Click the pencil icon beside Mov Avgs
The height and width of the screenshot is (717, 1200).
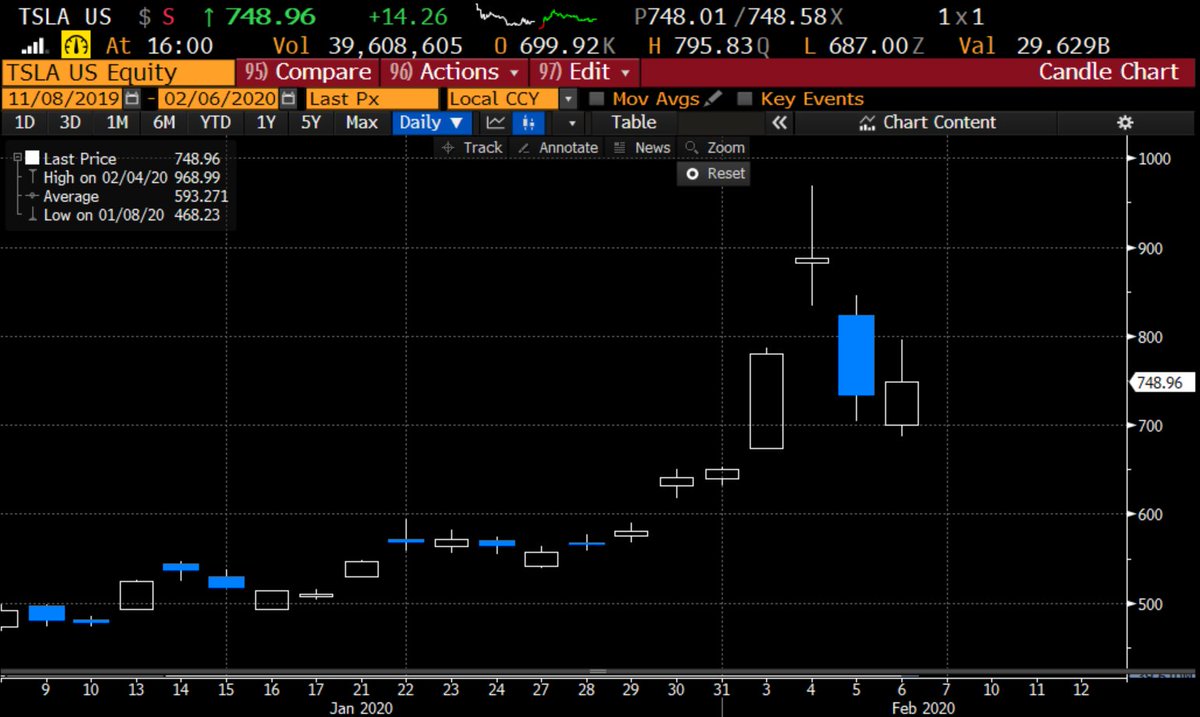713,98
